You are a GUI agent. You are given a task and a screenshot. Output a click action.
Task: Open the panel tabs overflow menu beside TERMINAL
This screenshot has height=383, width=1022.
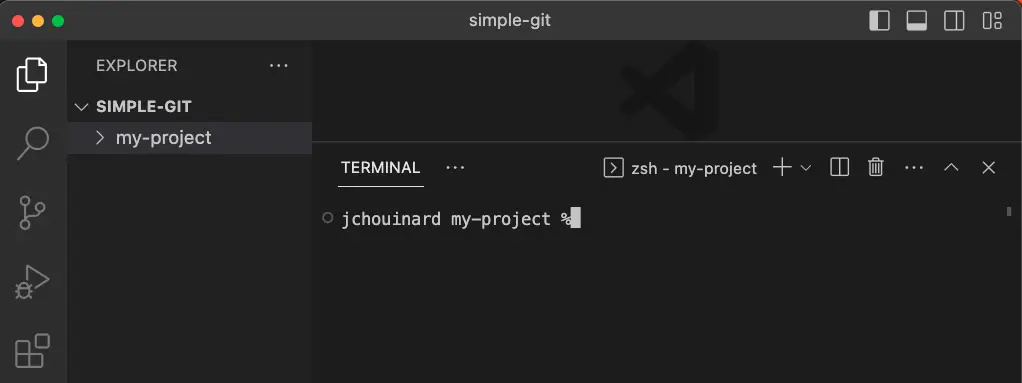coord(455,168)
